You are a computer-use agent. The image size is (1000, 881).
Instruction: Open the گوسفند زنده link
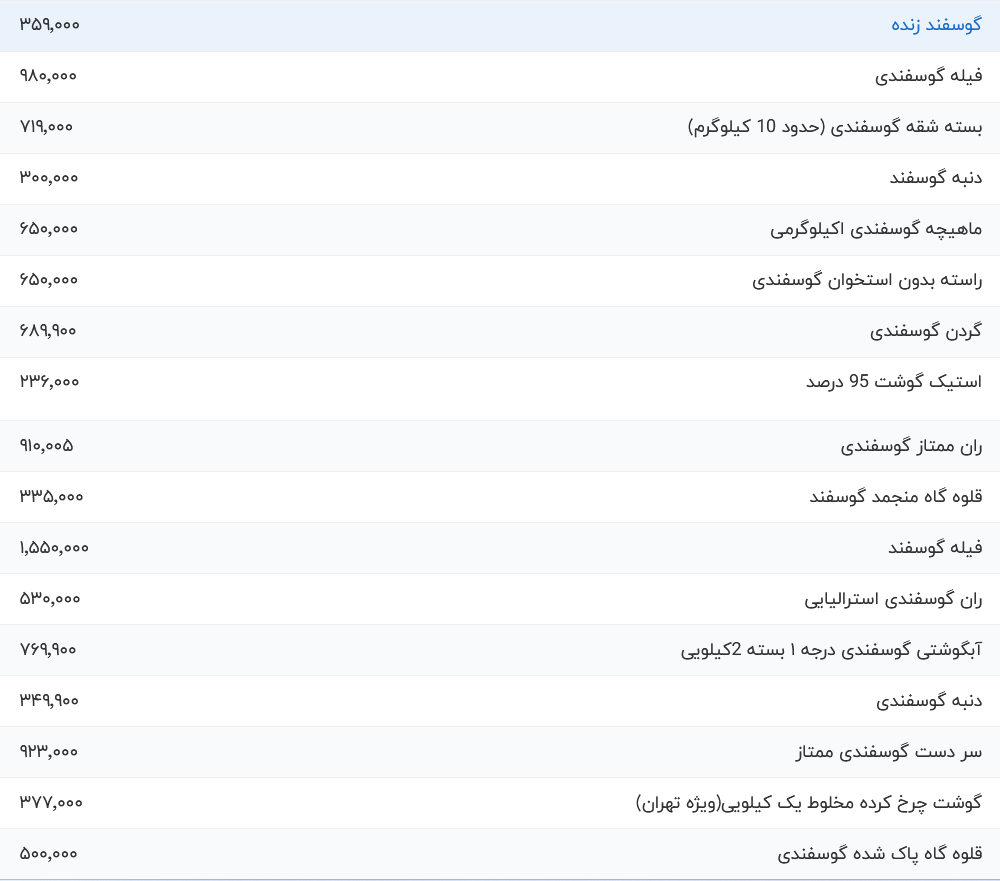pyautogui.click(x=936, y=25)
